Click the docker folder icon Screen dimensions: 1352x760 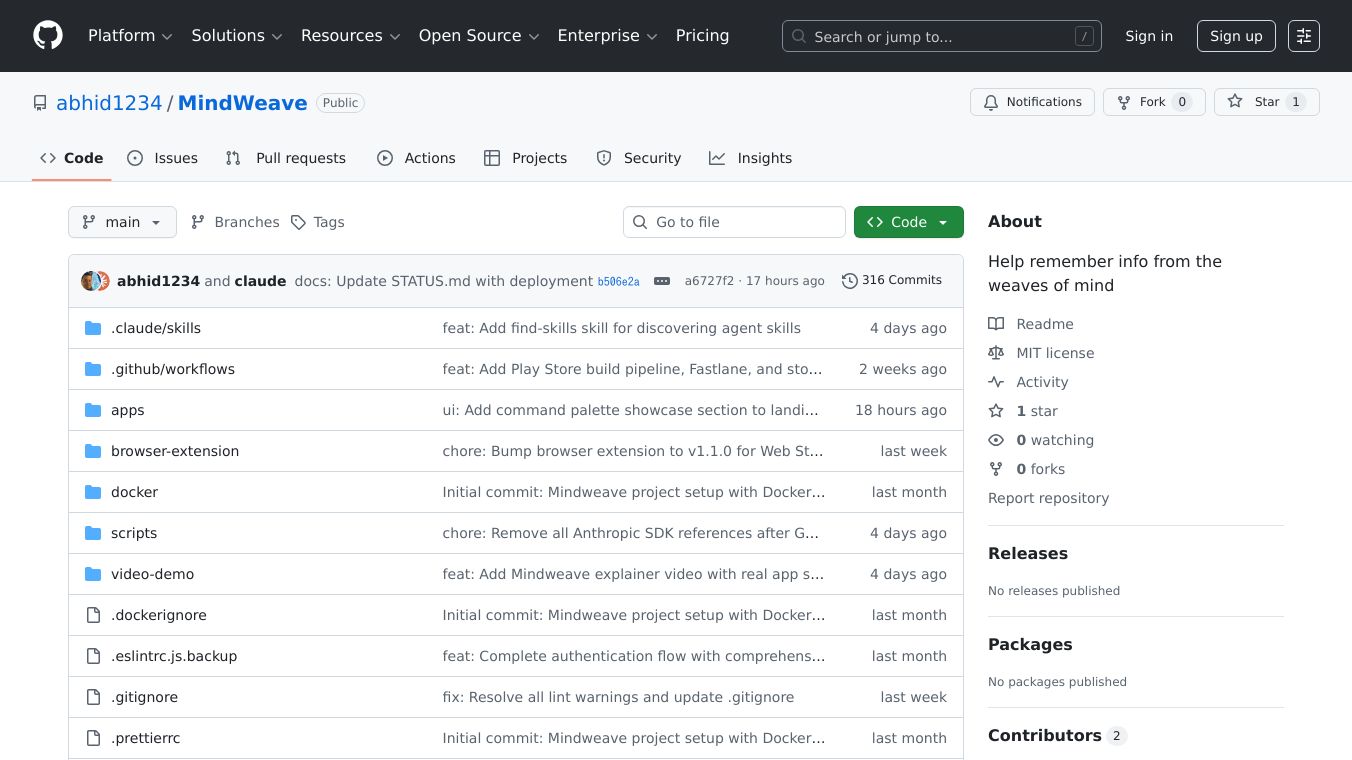pos(93,492)
